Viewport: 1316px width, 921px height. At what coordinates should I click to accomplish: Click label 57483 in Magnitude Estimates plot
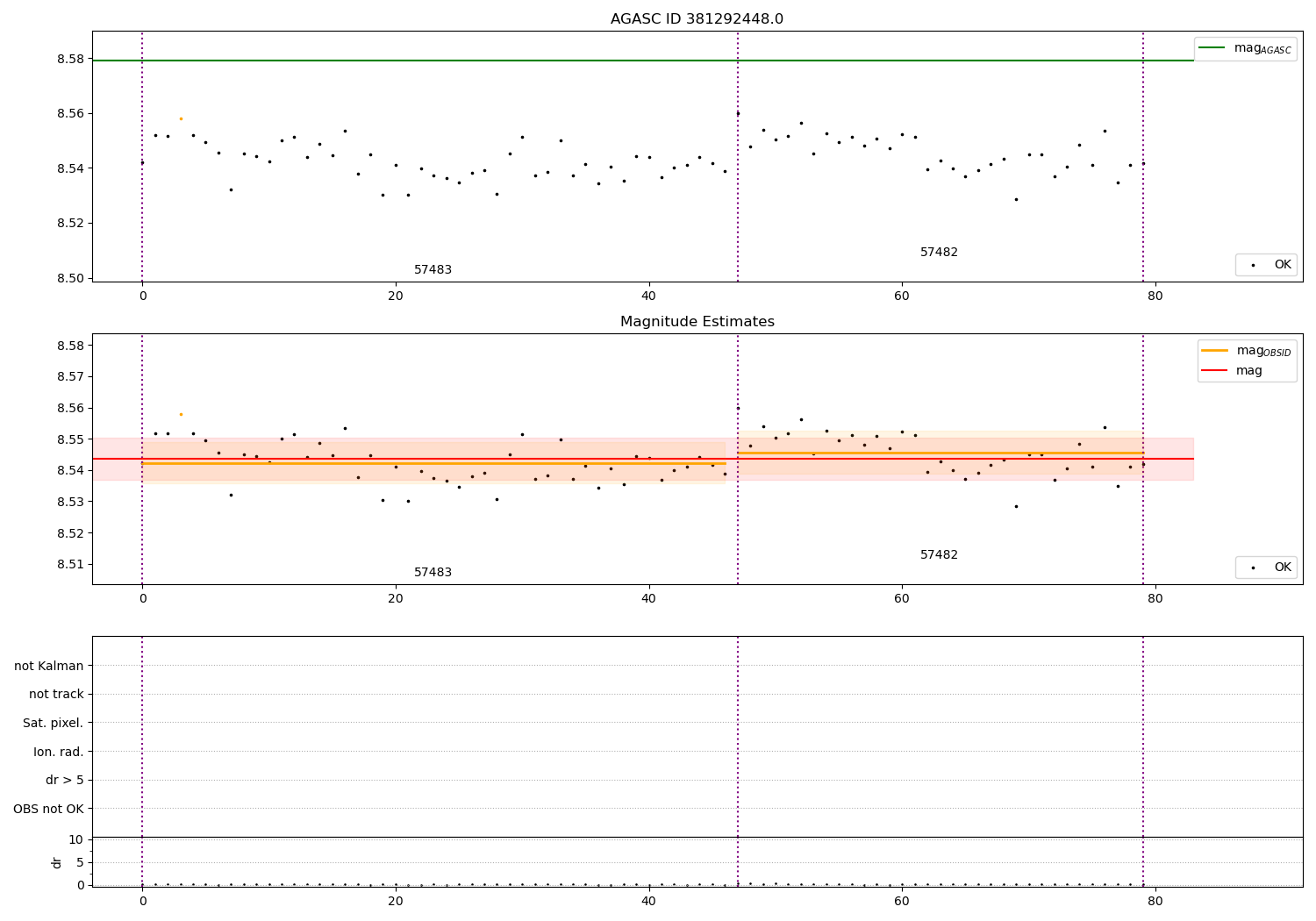(433, 573)
